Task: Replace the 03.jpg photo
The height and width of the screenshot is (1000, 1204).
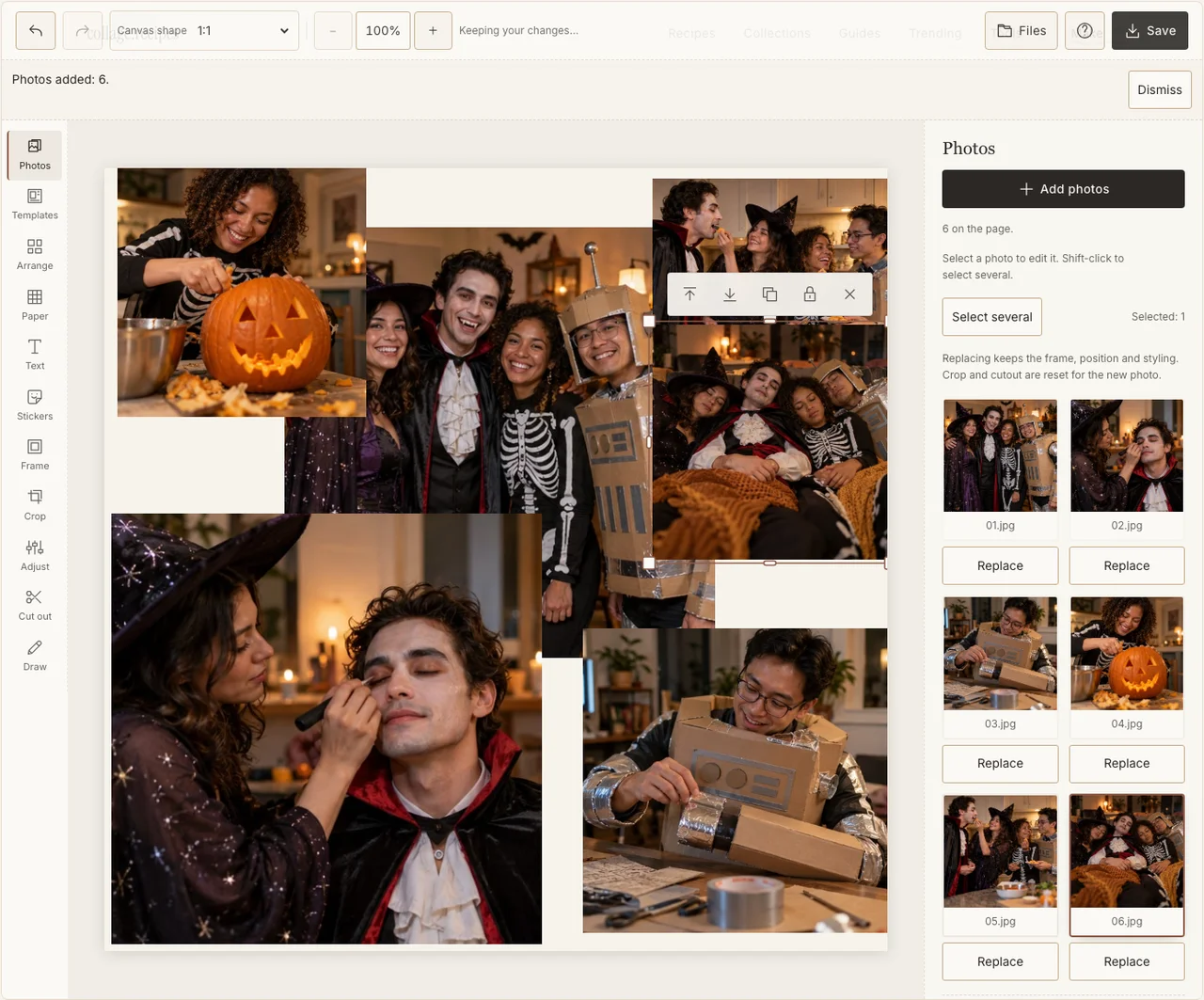Action: point(1001,764)
